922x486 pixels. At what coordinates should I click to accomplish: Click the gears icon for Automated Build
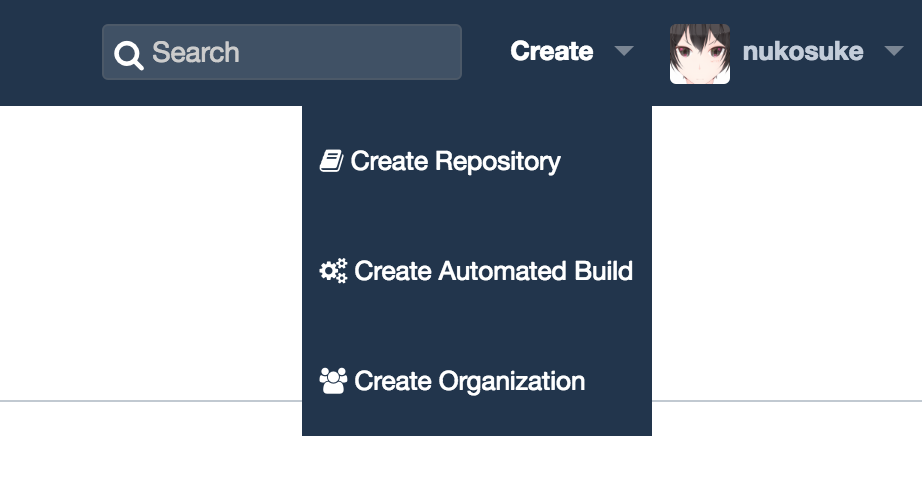pos(333,271)
